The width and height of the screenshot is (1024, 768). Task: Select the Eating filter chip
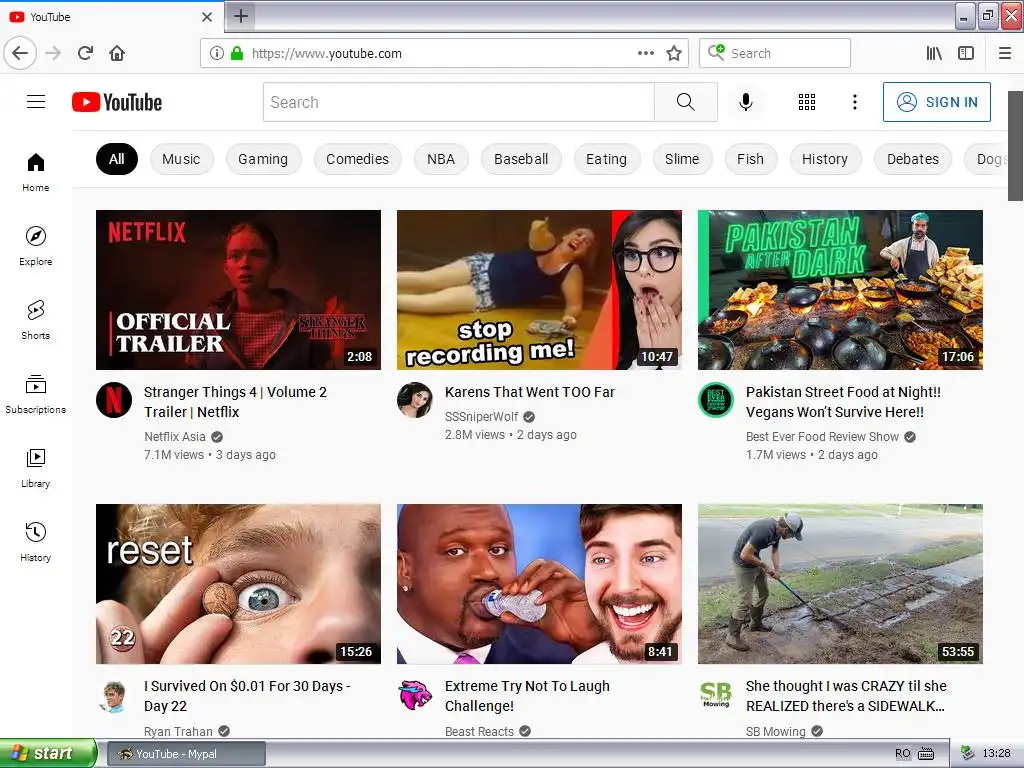coord(607,159)
